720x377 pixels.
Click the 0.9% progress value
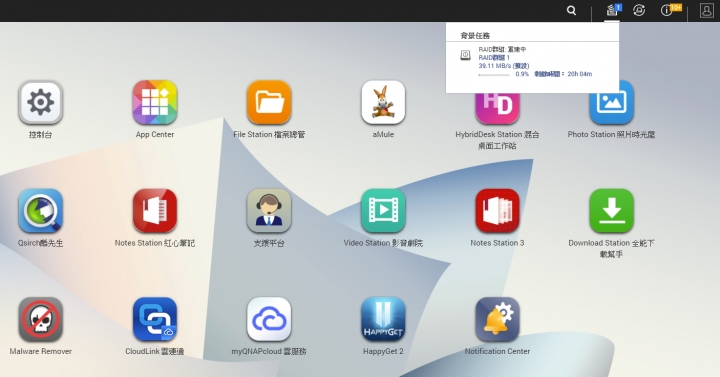tap(522, 74)
